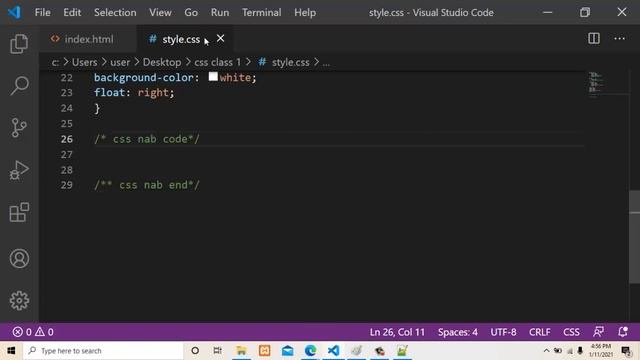
Task: Click the comment 'css nab end' on line 29
Action: (147, 185)
